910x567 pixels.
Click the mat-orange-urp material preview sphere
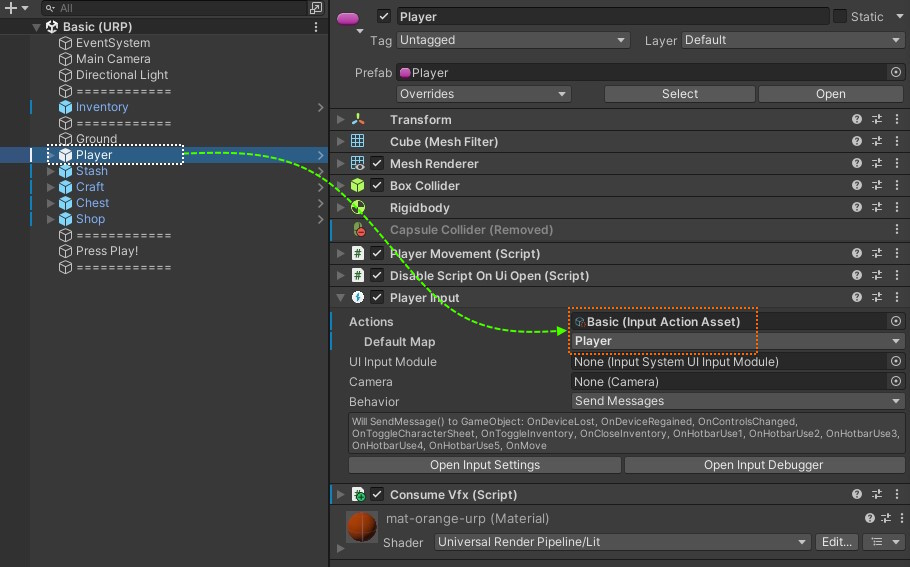click(361, 527)
